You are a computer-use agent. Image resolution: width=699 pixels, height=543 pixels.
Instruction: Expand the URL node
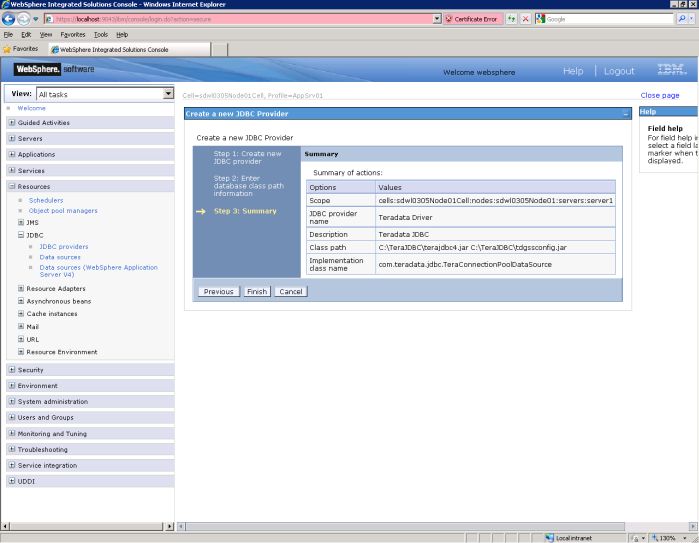pyautogui.click(x=21, y=339)
